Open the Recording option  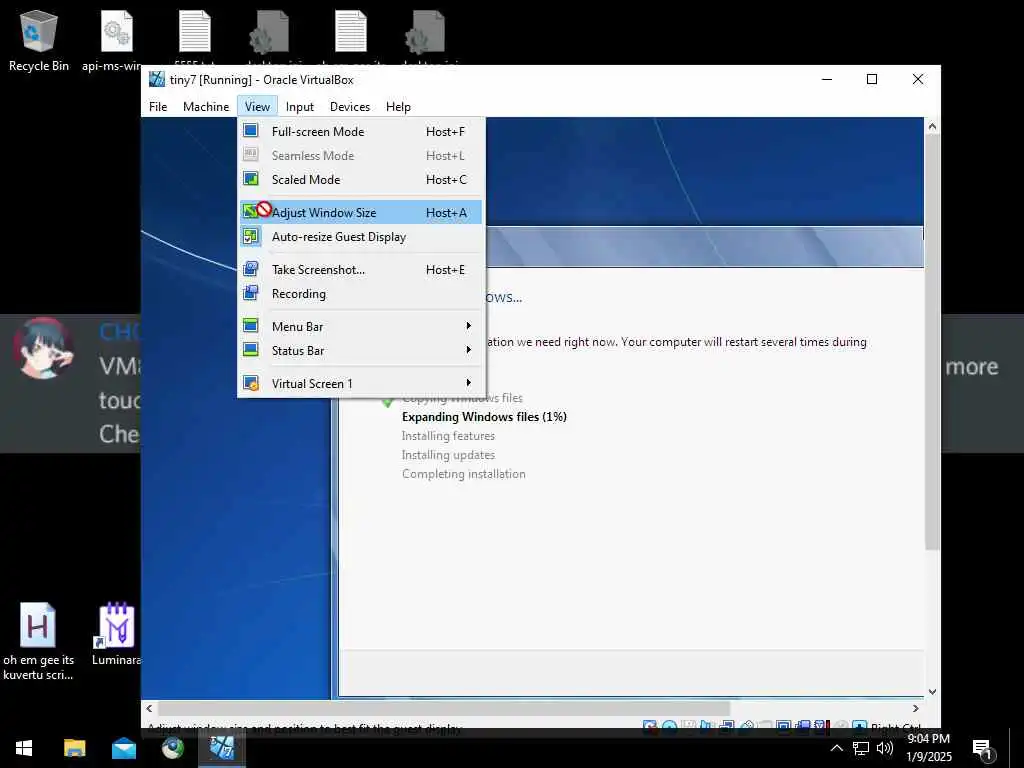[x=360, y=294]
